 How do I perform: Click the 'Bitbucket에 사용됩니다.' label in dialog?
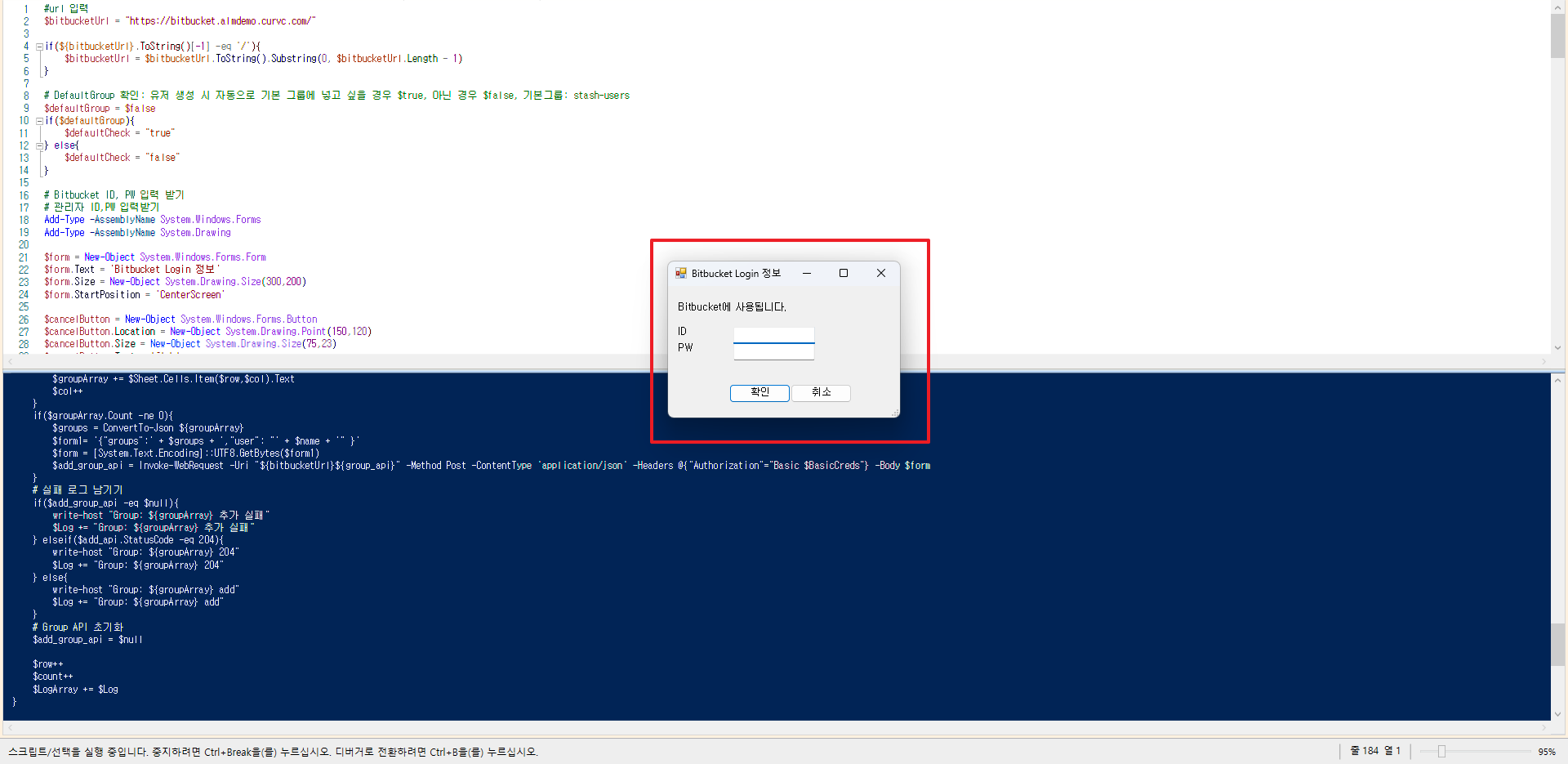coord(732,307)
